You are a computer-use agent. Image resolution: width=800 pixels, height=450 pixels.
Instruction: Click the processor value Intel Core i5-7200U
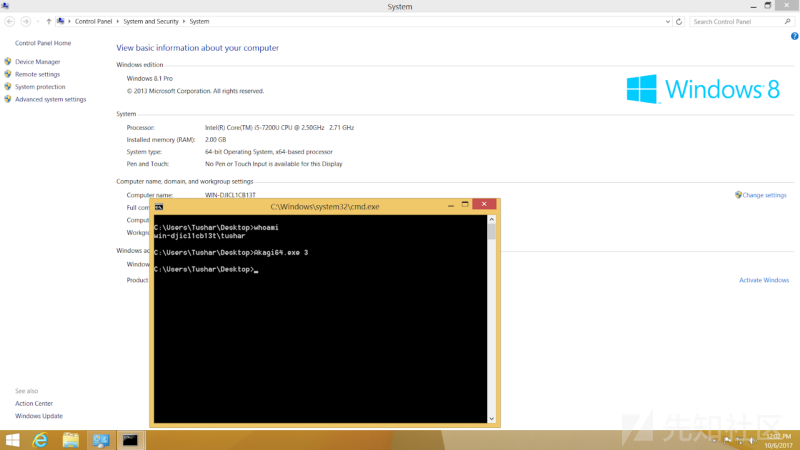(280, 128)
